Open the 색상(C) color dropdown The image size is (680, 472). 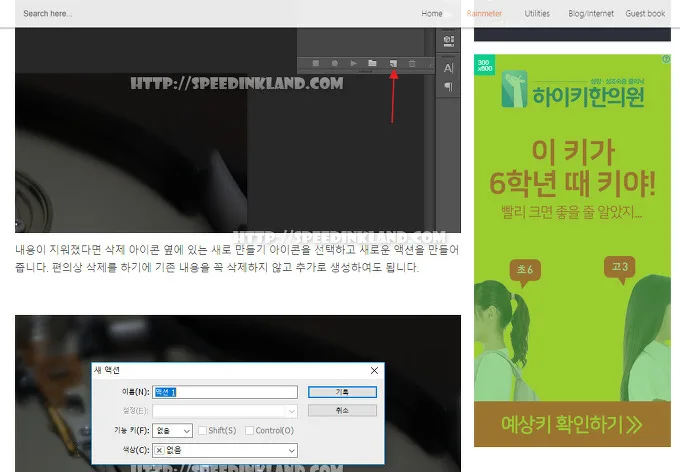225,450
